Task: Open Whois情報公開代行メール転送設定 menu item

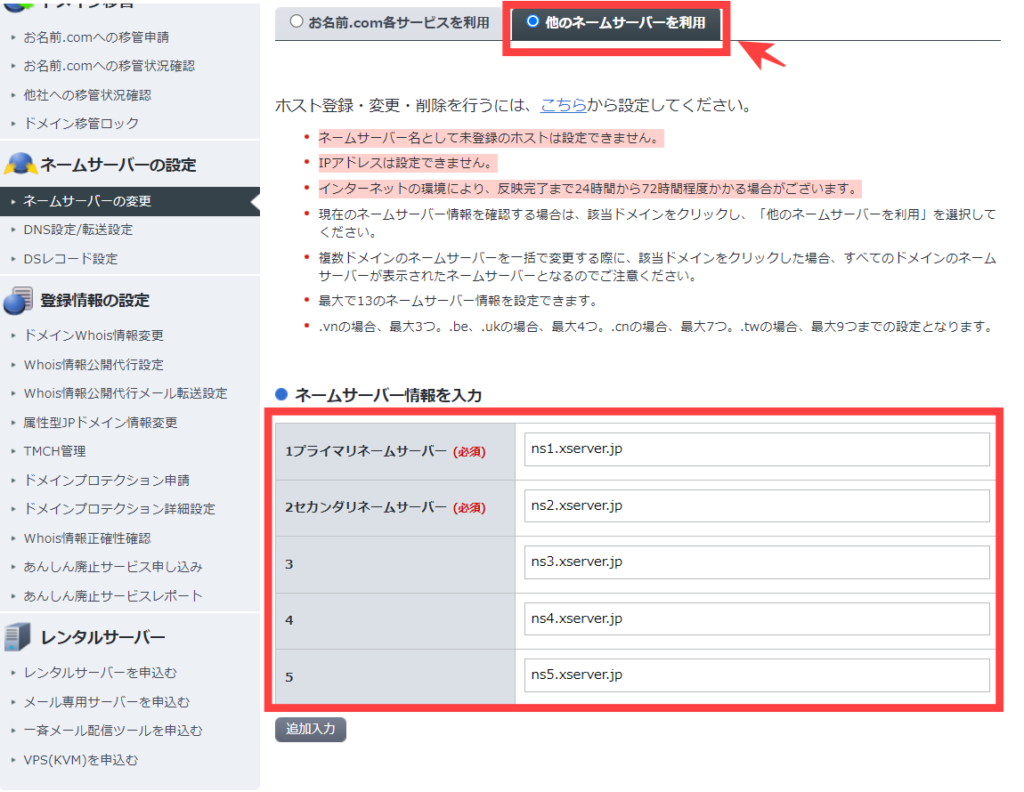Action: tap(125, 394)
